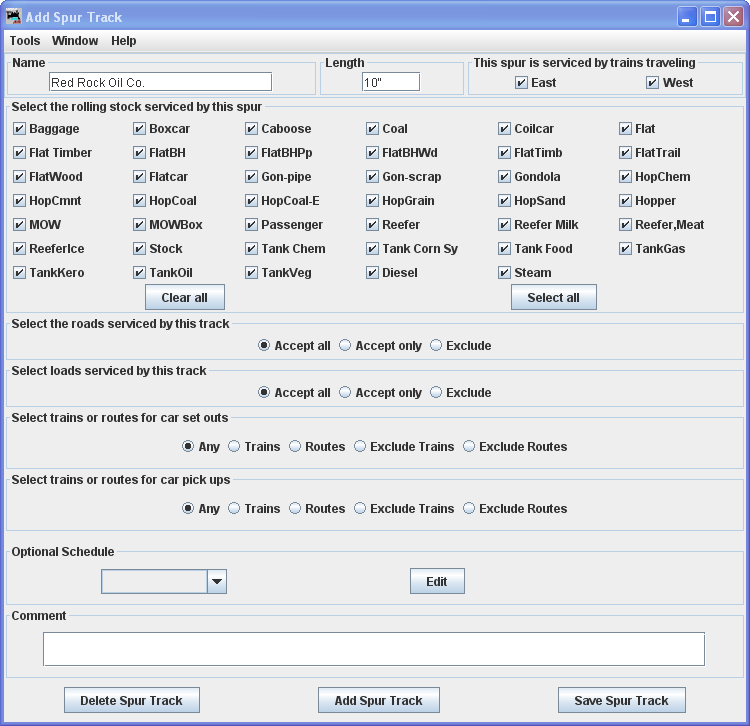This screenshot has height=726, width=750.
Task: Click the Delete Spur Track button
Action: point(131,701)
